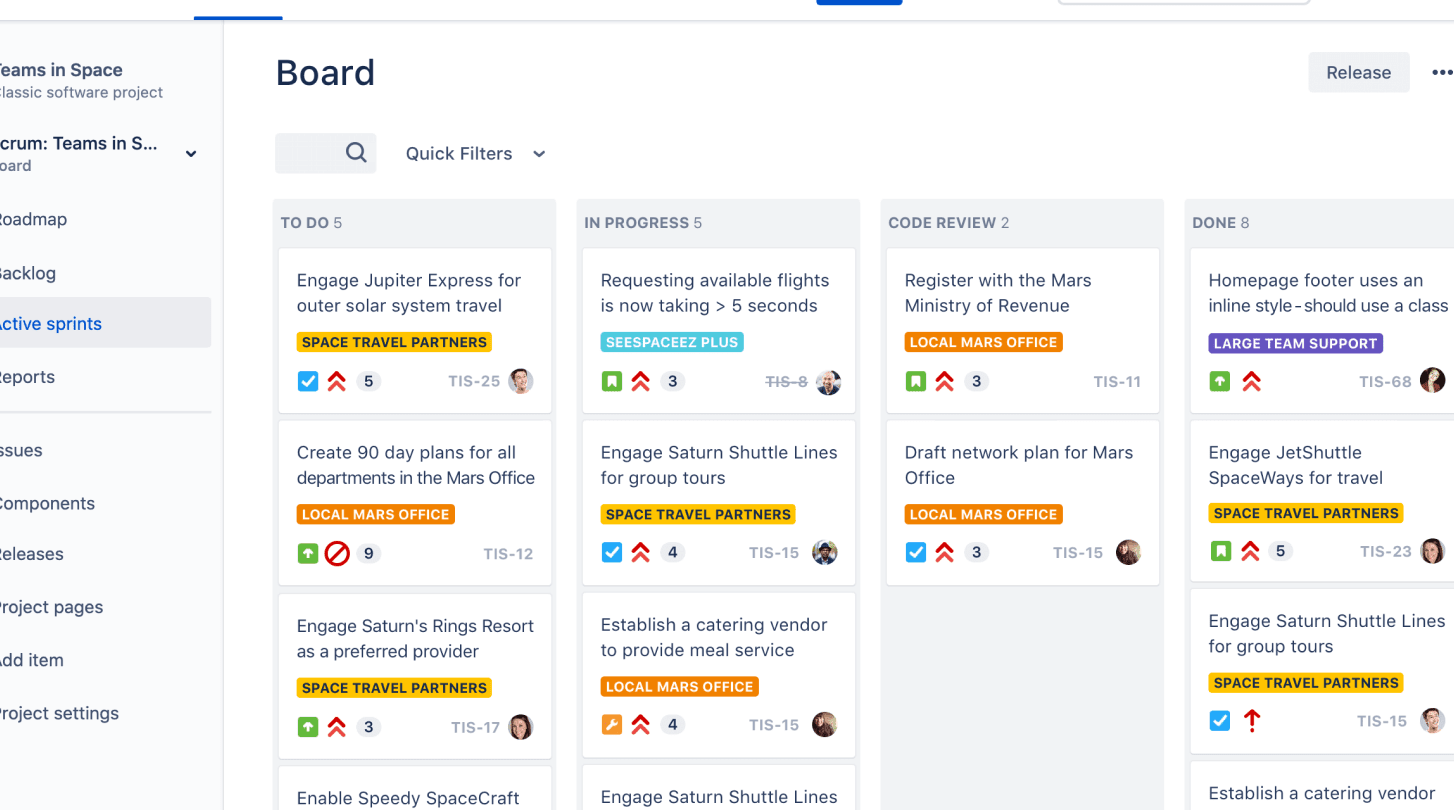Image resolution: width=1454 pixels, height=810 pixels.
Task: Click the magnifier icon in the board search box
Action: 356,153
